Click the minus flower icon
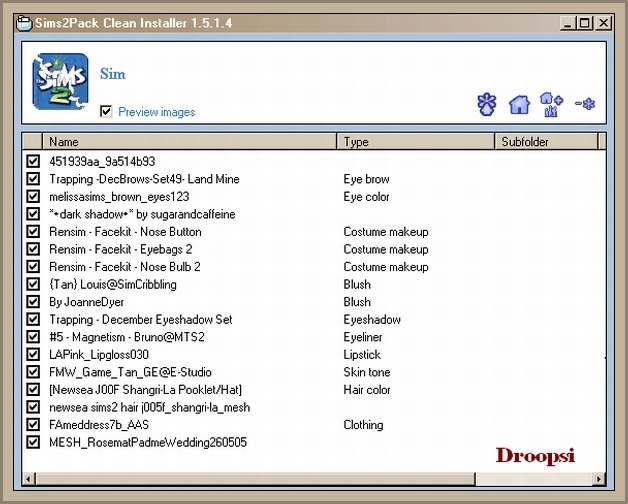Screen dimensions: 628x504 585,104
